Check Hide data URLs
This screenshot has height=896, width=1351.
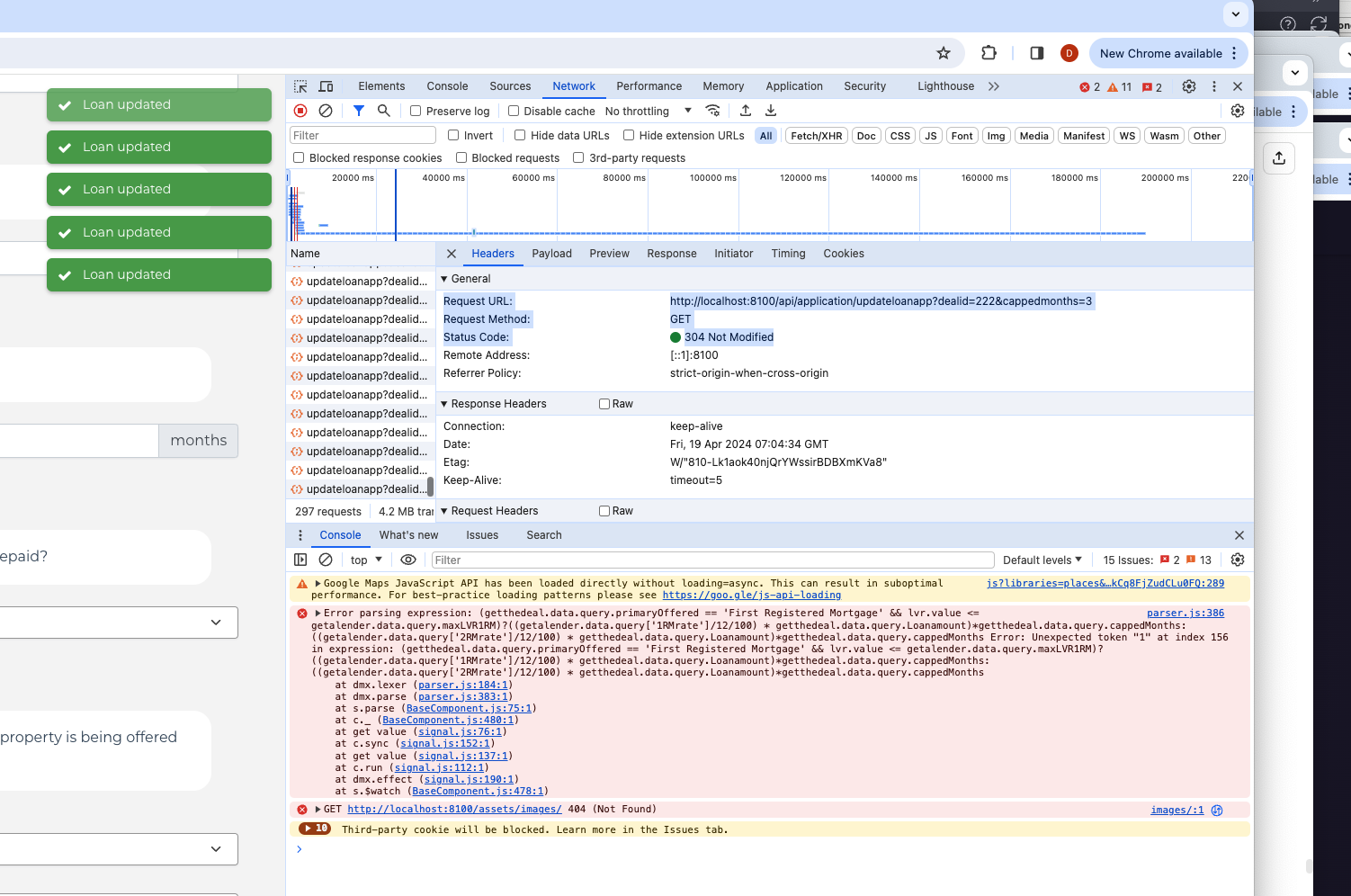click(520, 136)
